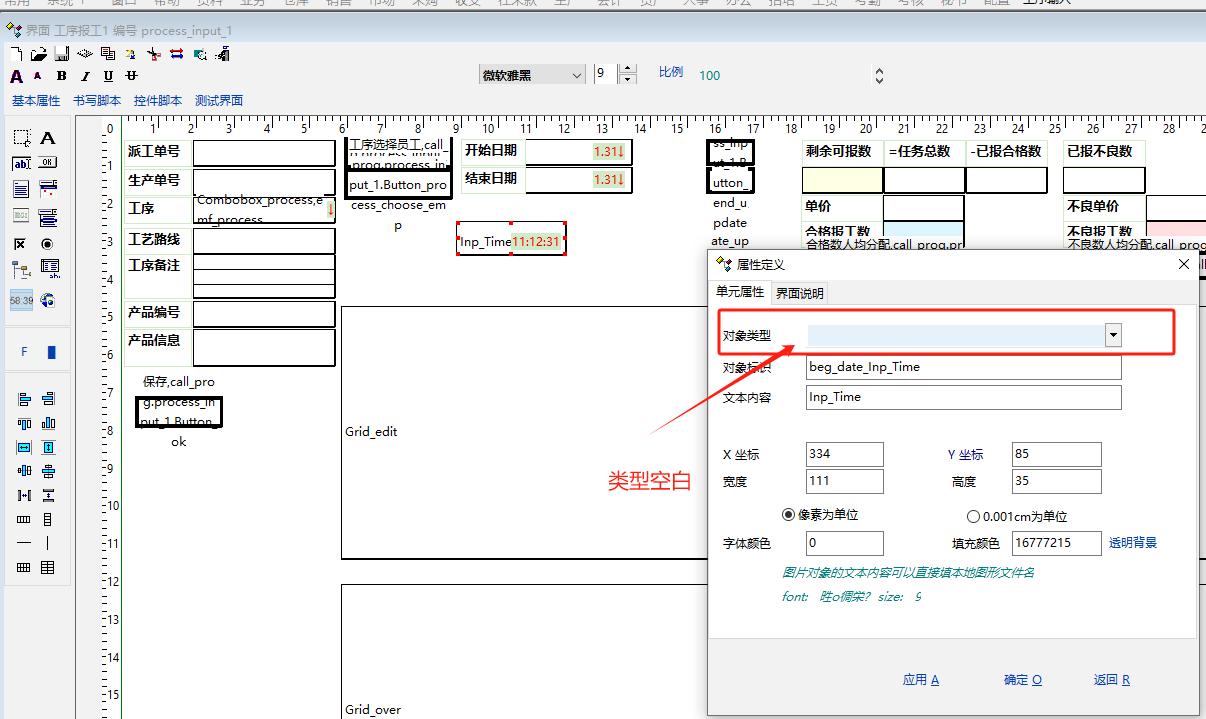The width and height of the screenshot is (1206, 719).
Task: Click the scissors cut icon
Action: 154,54
